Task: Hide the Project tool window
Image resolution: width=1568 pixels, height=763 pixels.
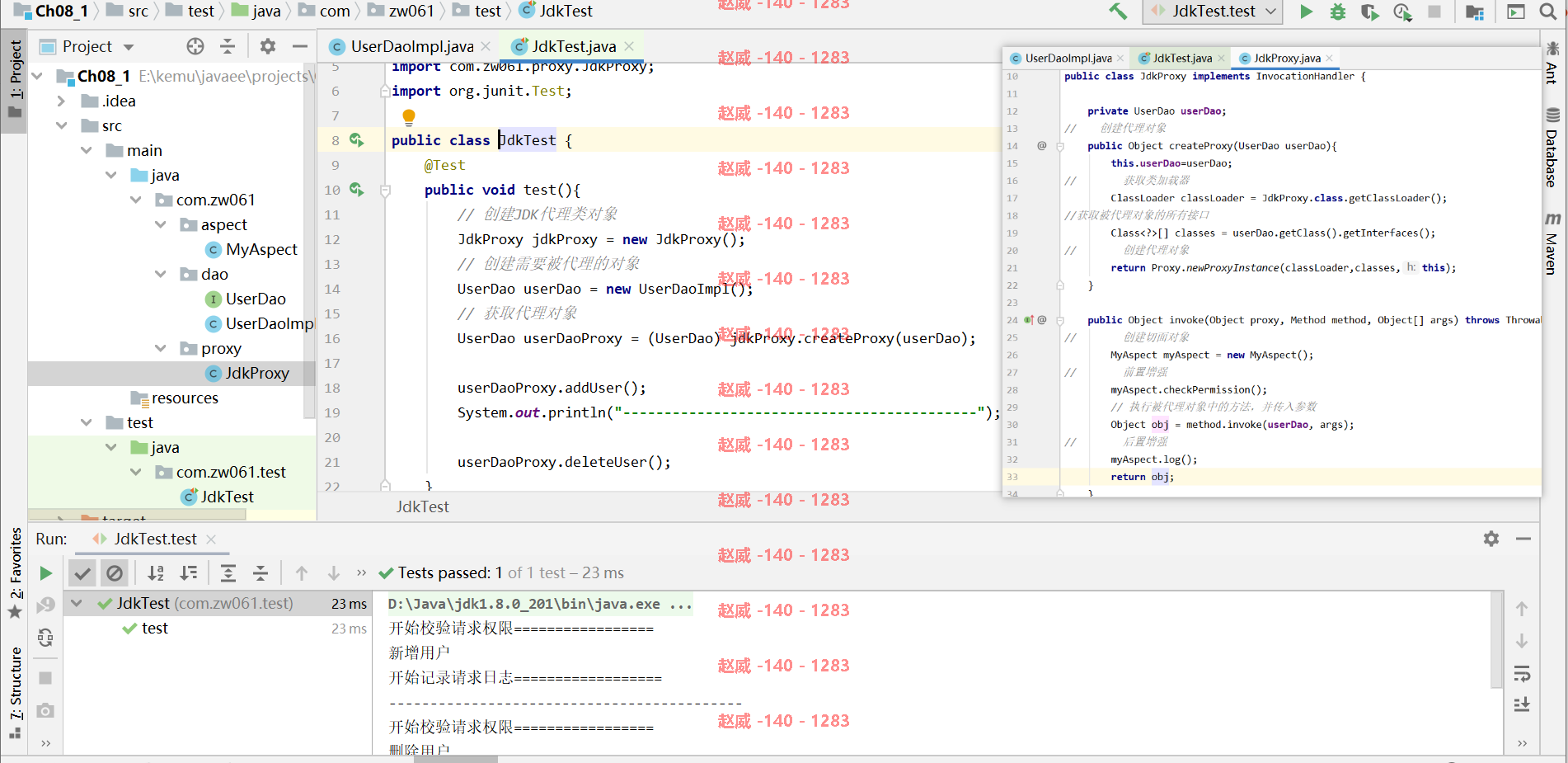Action: [300, 46]
